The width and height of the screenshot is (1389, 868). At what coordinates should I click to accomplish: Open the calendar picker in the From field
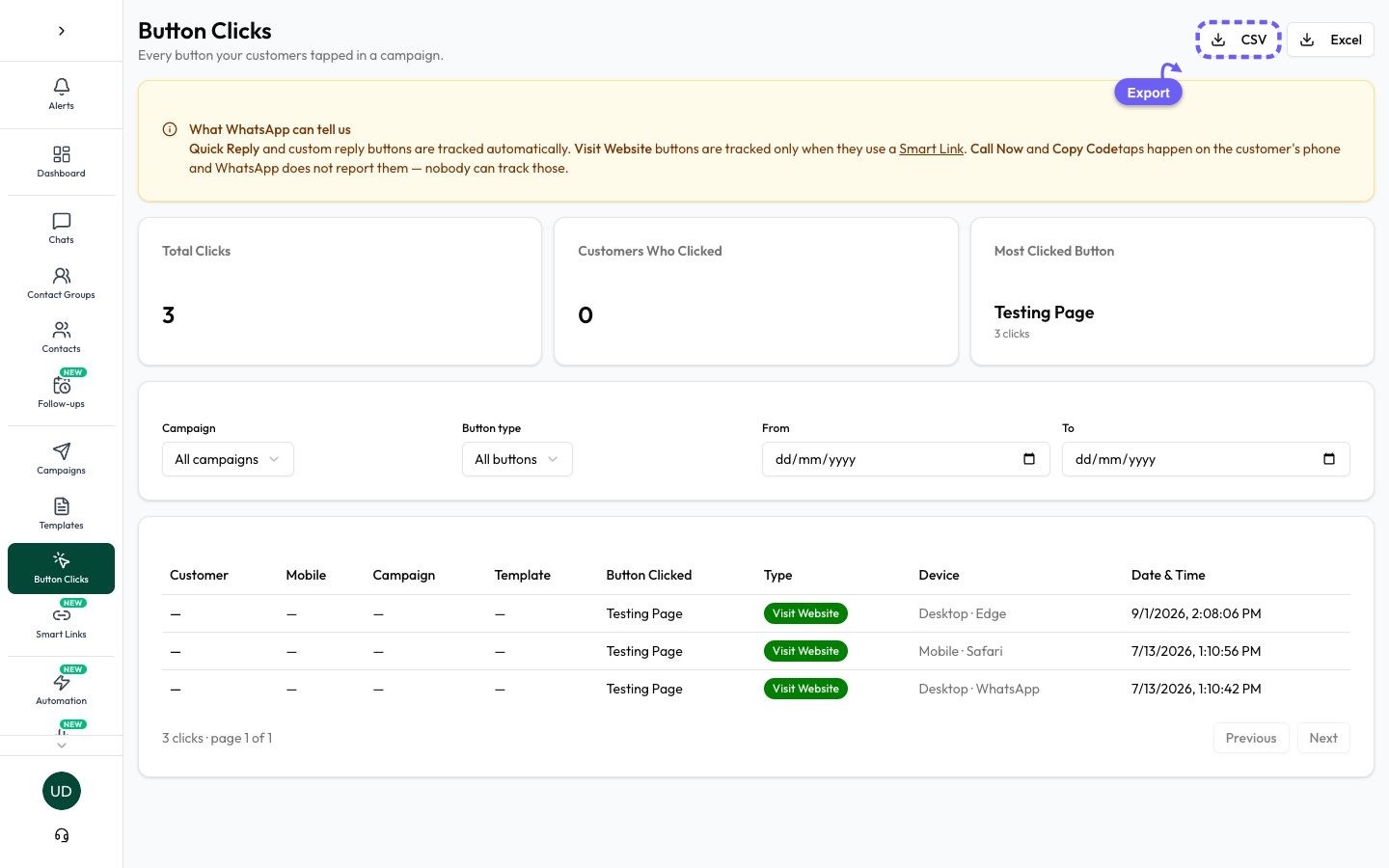pos(1029,459)
